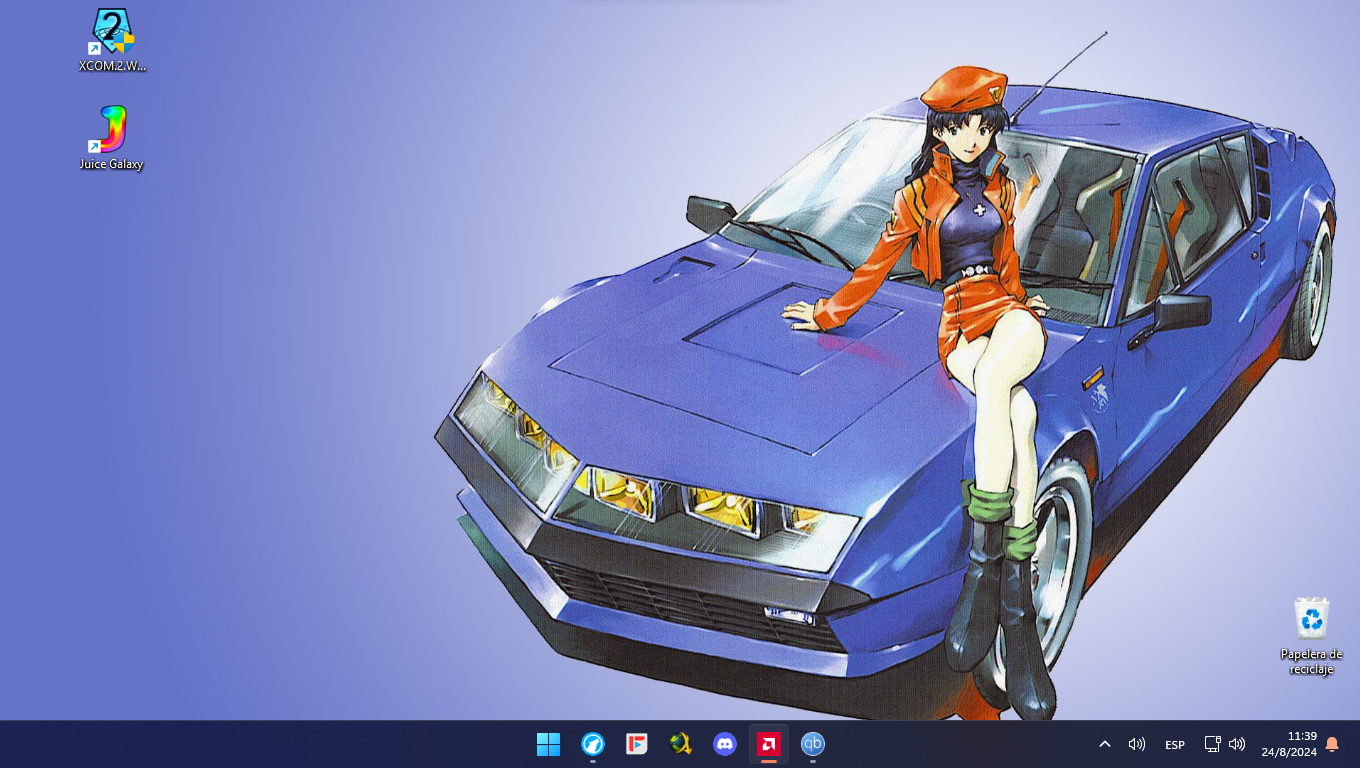1360x768 pixels.
Task: Select the XCOM 2 desktop shortcut
Action: coord(112,40)
